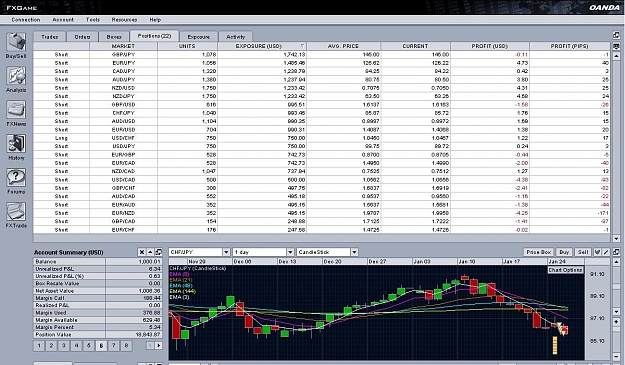This screenshot has width=625, height=365.
Task: Sort by UNITS column header
Action: pyautogui.click(x=187, y=46)
